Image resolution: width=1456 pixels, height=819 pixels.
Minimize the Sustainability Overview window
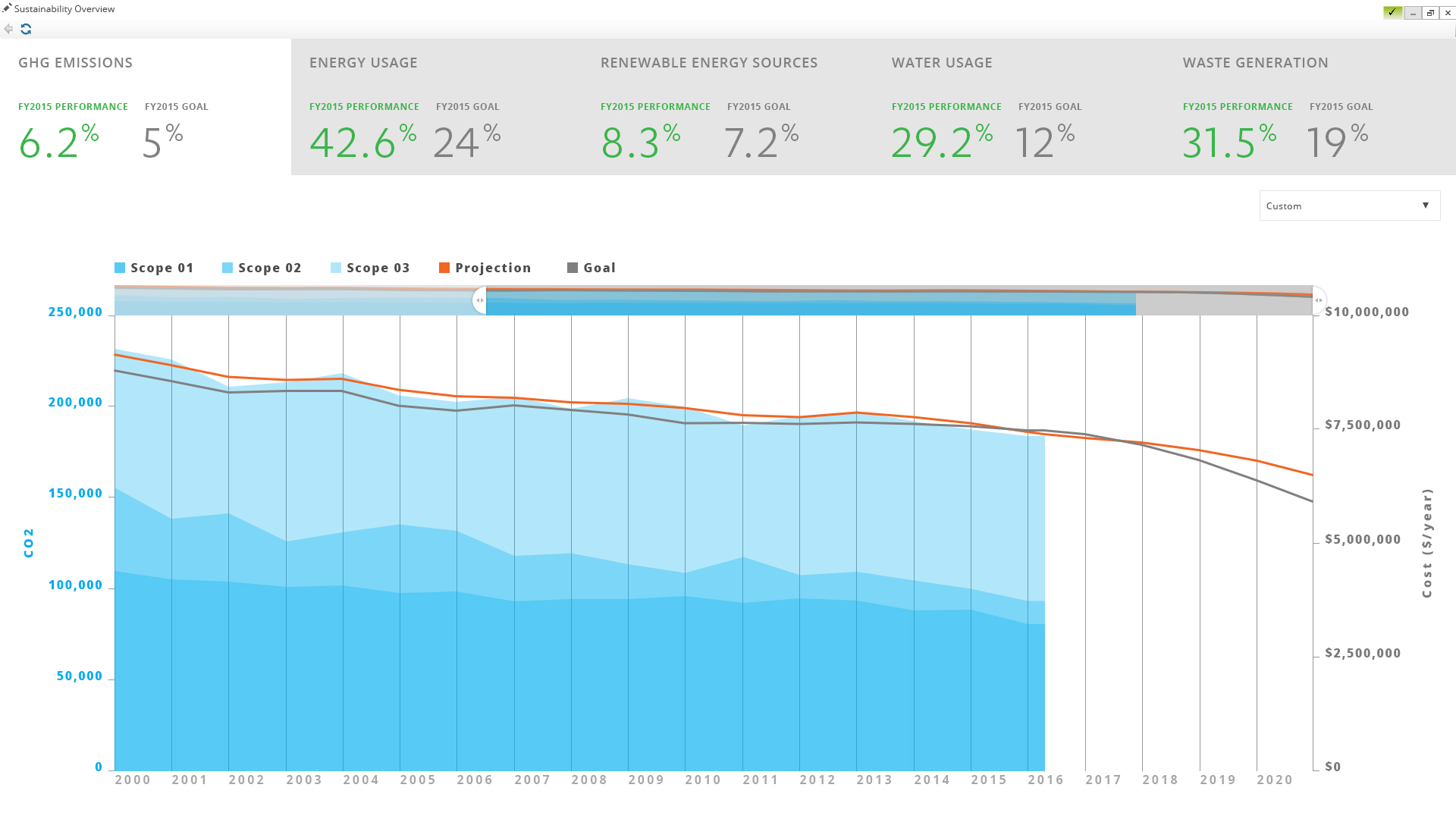click(1412, 13)
